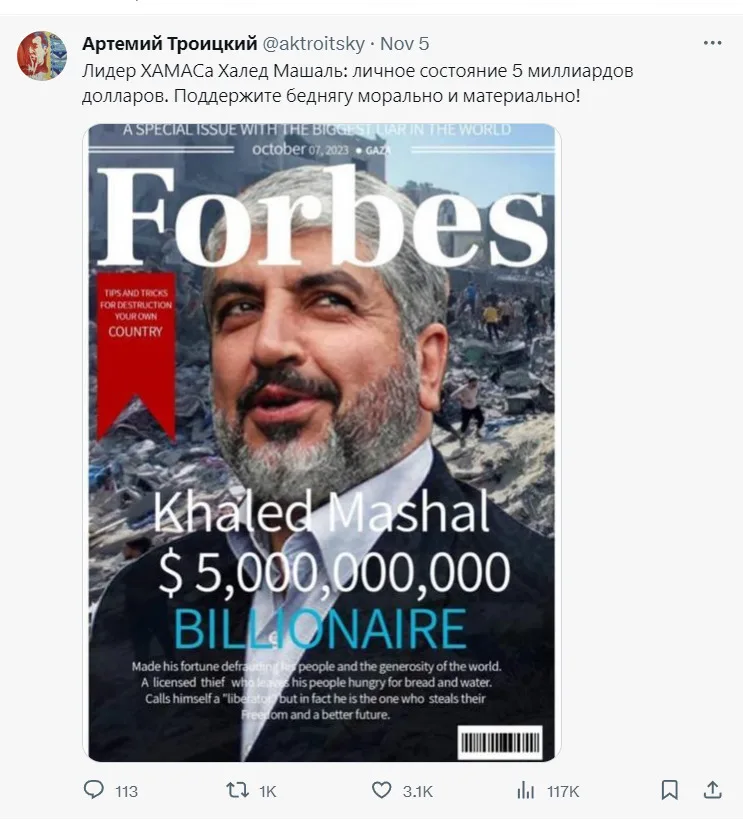This screenshot has height=830, width=743.
Task: Bookmark this tweet
Action: tap(669, 790)
